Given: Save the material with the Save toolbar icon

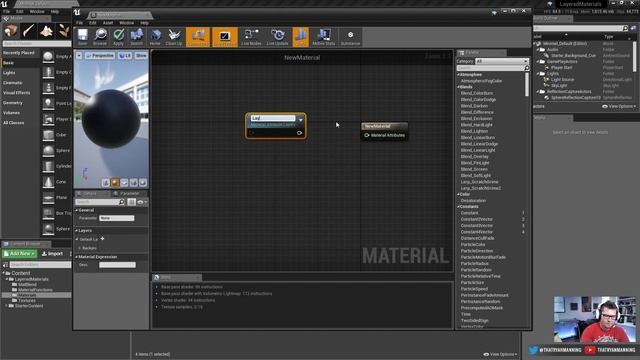Looking at the screenshot, I should click(82, 37).
